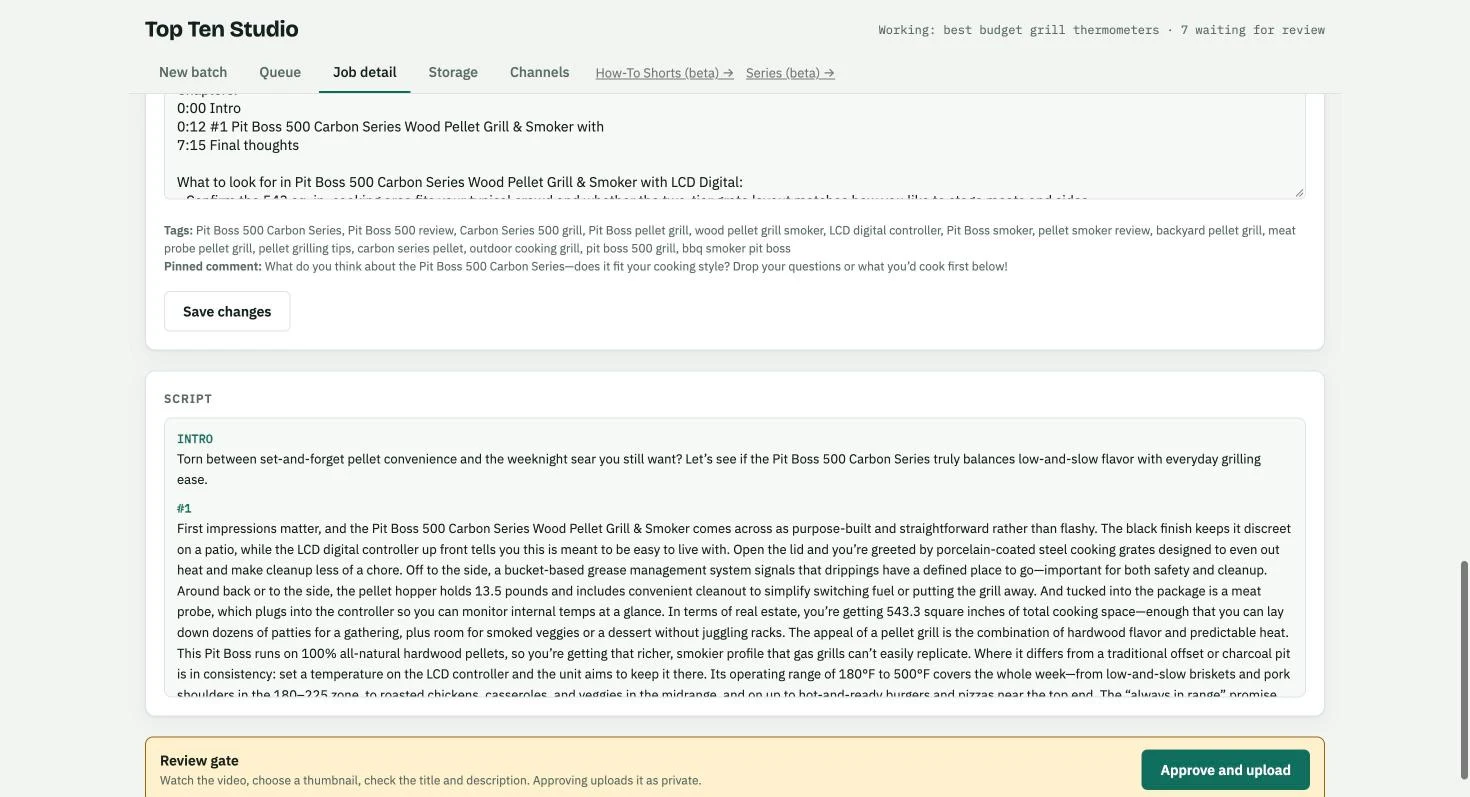Follow the Series (beta) link
The image size is (1470, 797).
[790, 73]
